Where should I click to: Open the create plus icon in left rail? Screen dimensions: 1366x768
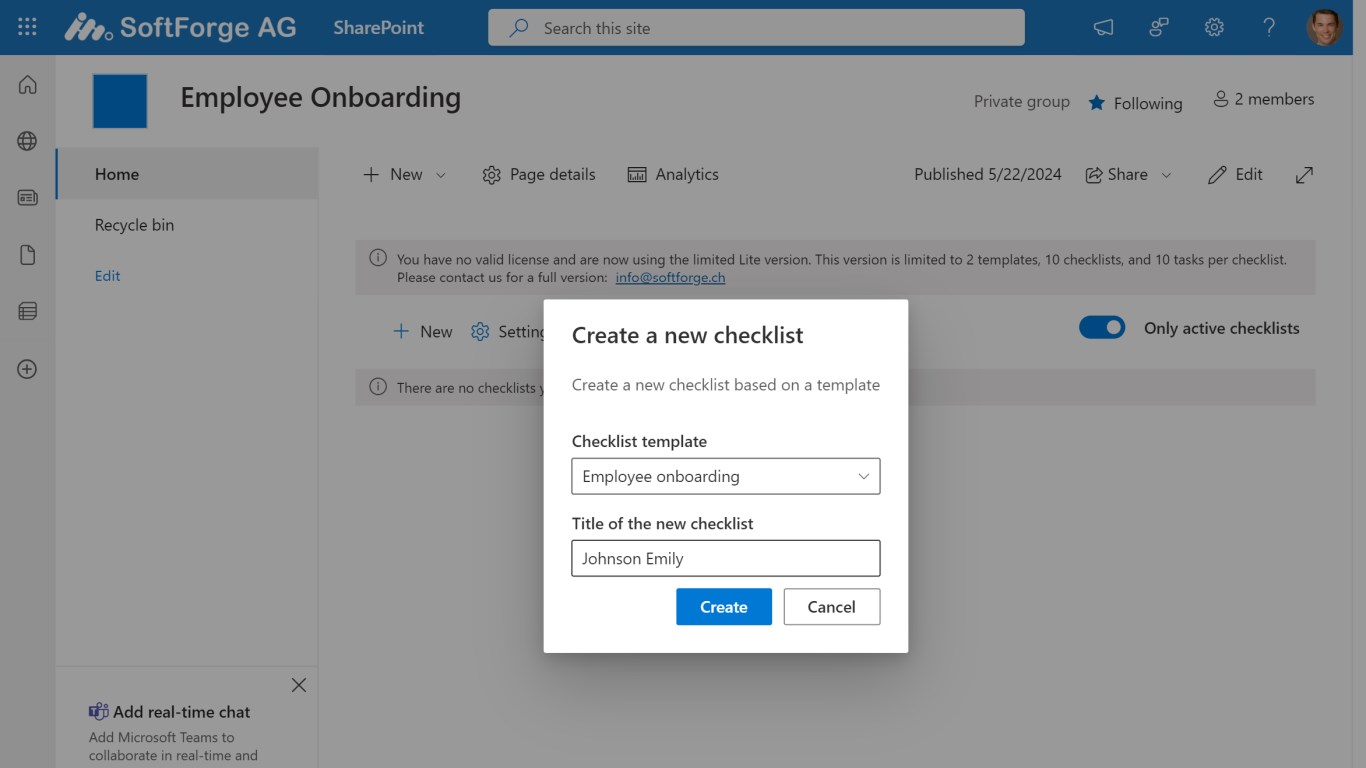pos(27,369)
